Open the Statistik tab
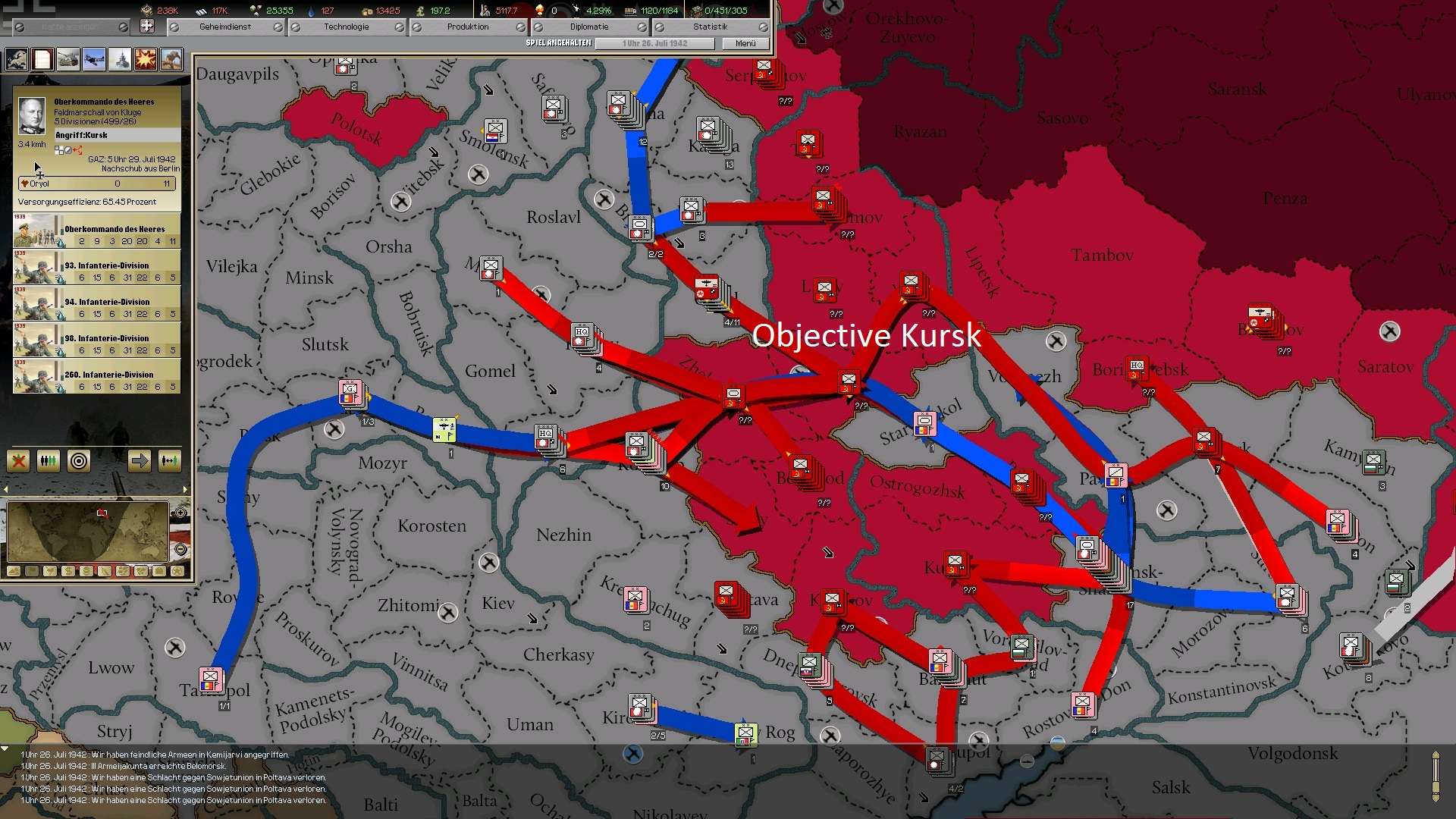 (711, 27)
